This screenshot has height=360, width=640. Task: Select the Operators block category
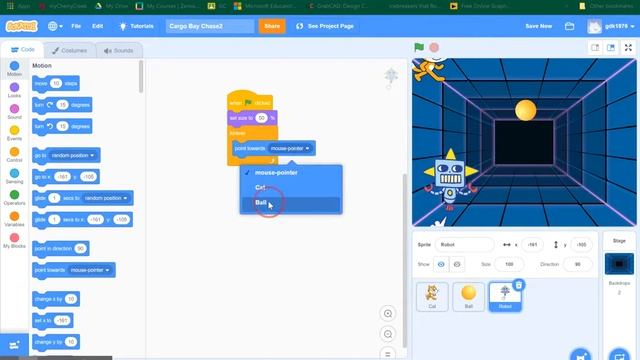pos(14,198)
